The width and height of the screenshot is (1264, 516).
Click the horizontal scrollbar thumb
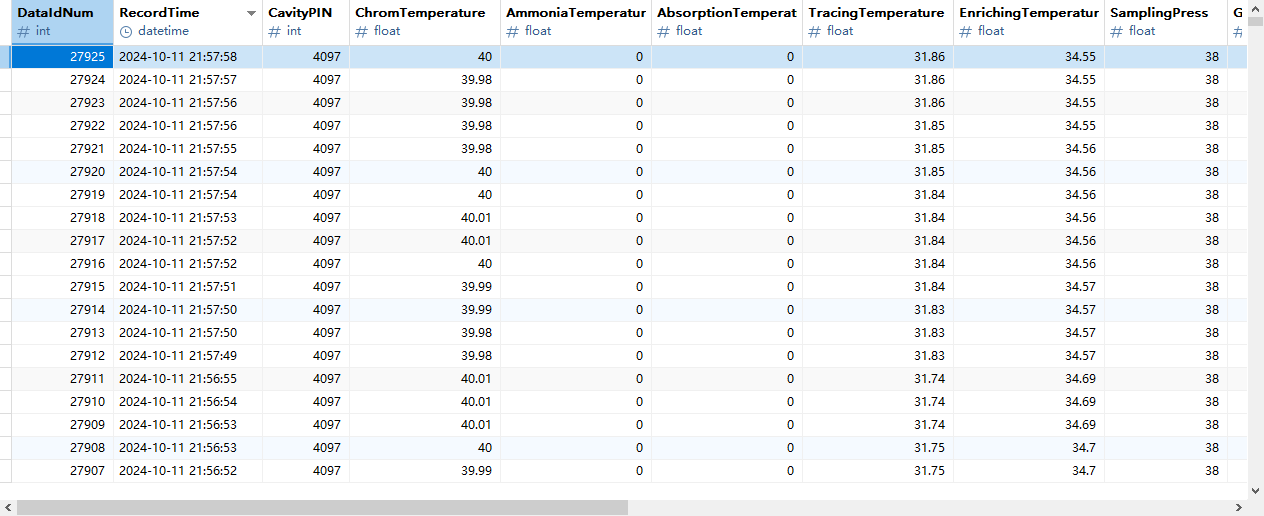(322, 507)
